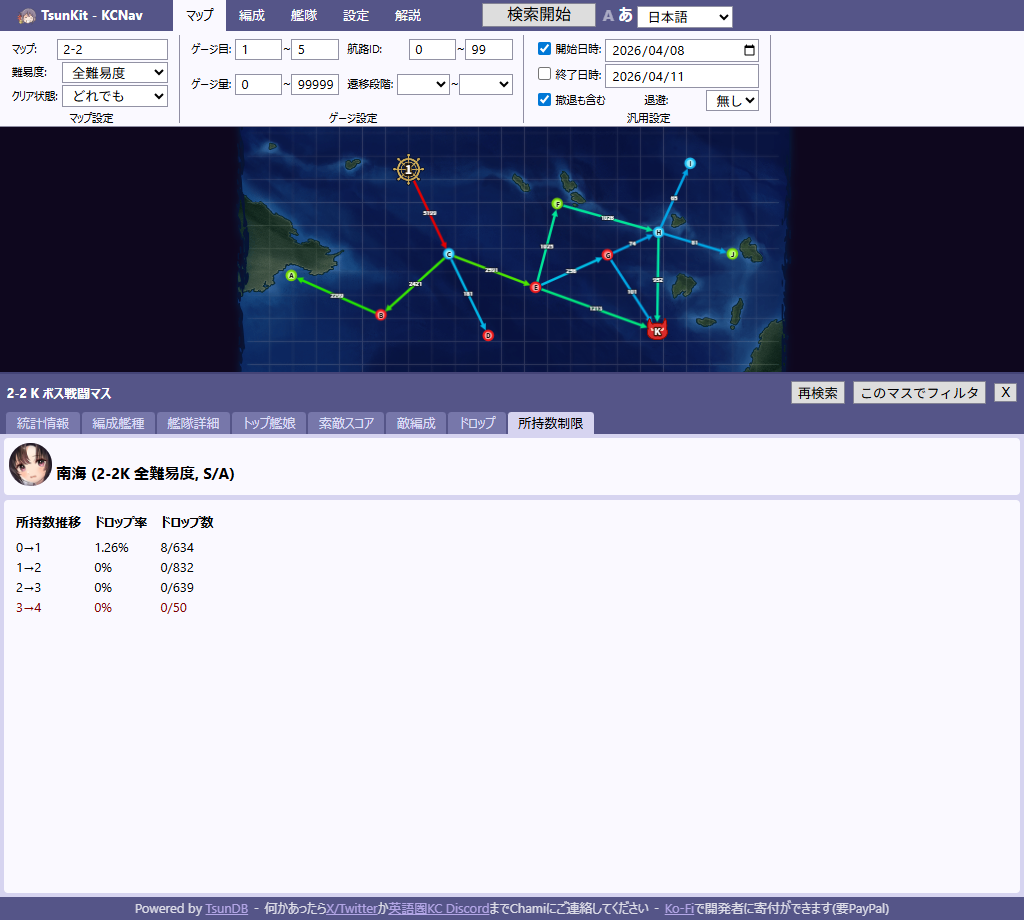
Task: Switch to the ドロップ tab
Action: tap(477, 423)
